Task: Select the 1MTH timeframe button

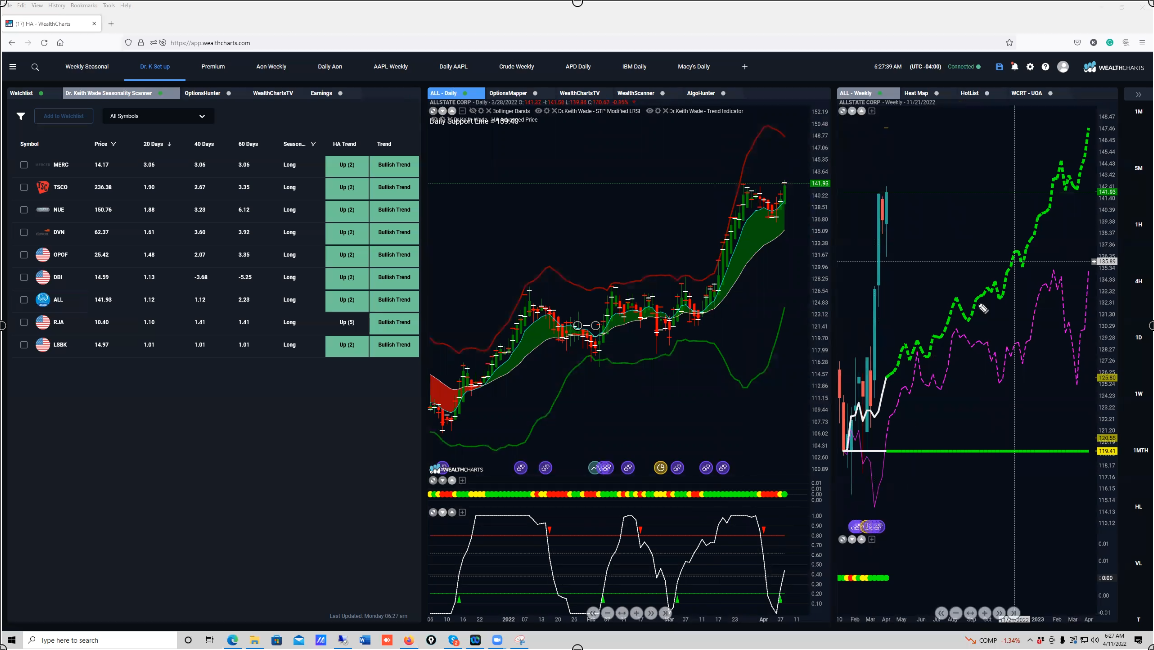Action: pyautogui.click(x=1140, y=451)
